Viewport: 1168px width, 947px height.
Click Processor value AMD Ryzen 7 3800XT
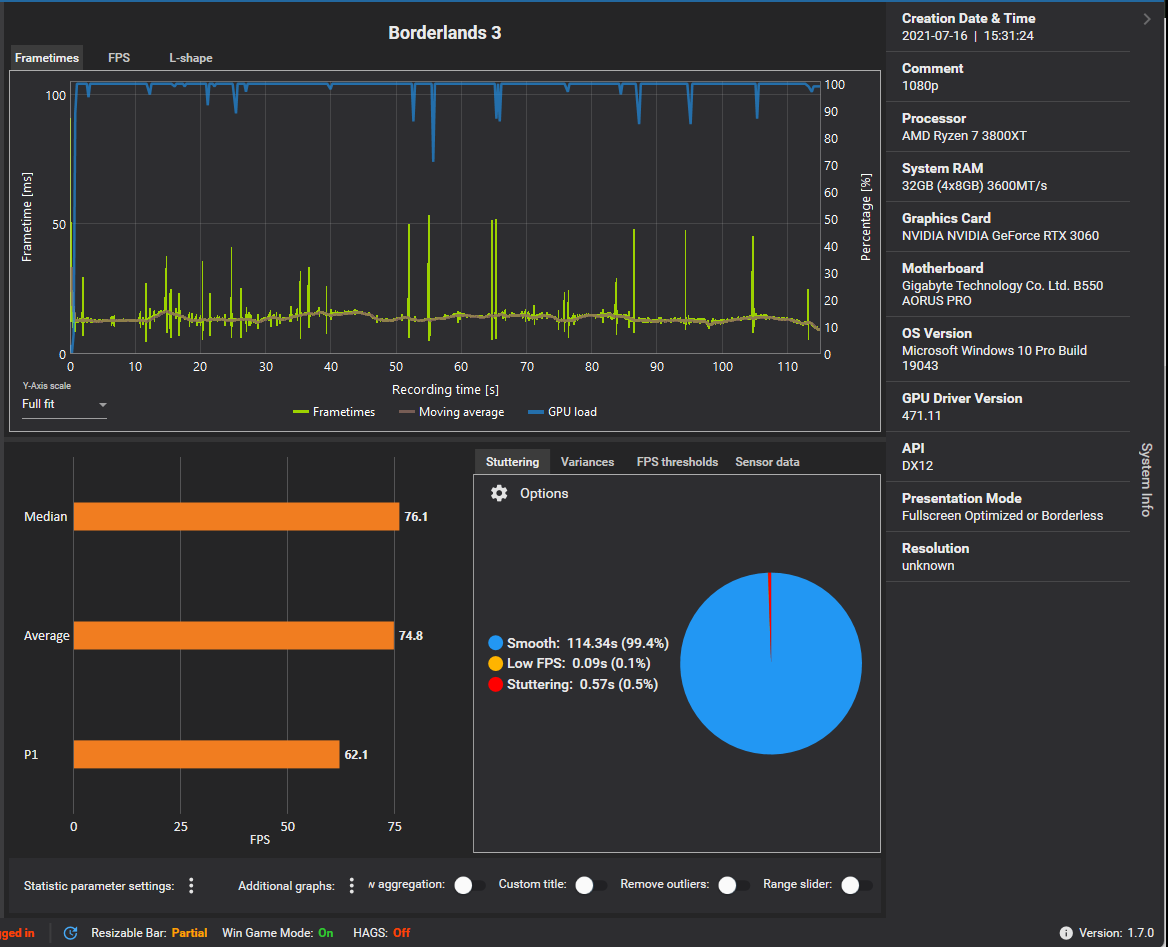(x=964, y=136)
